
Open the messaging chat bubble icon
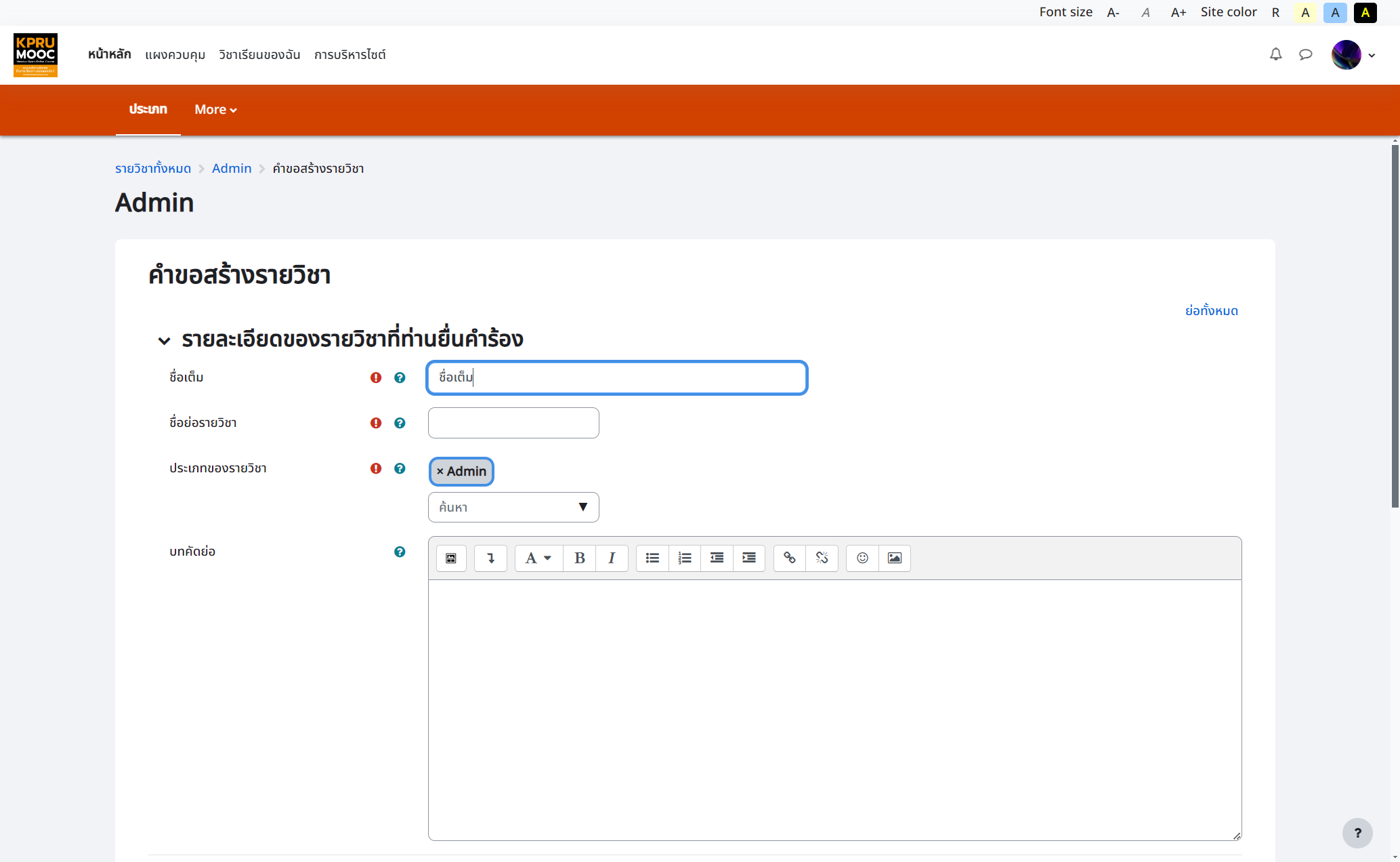pyautogui.click(x=1305, y=54)
